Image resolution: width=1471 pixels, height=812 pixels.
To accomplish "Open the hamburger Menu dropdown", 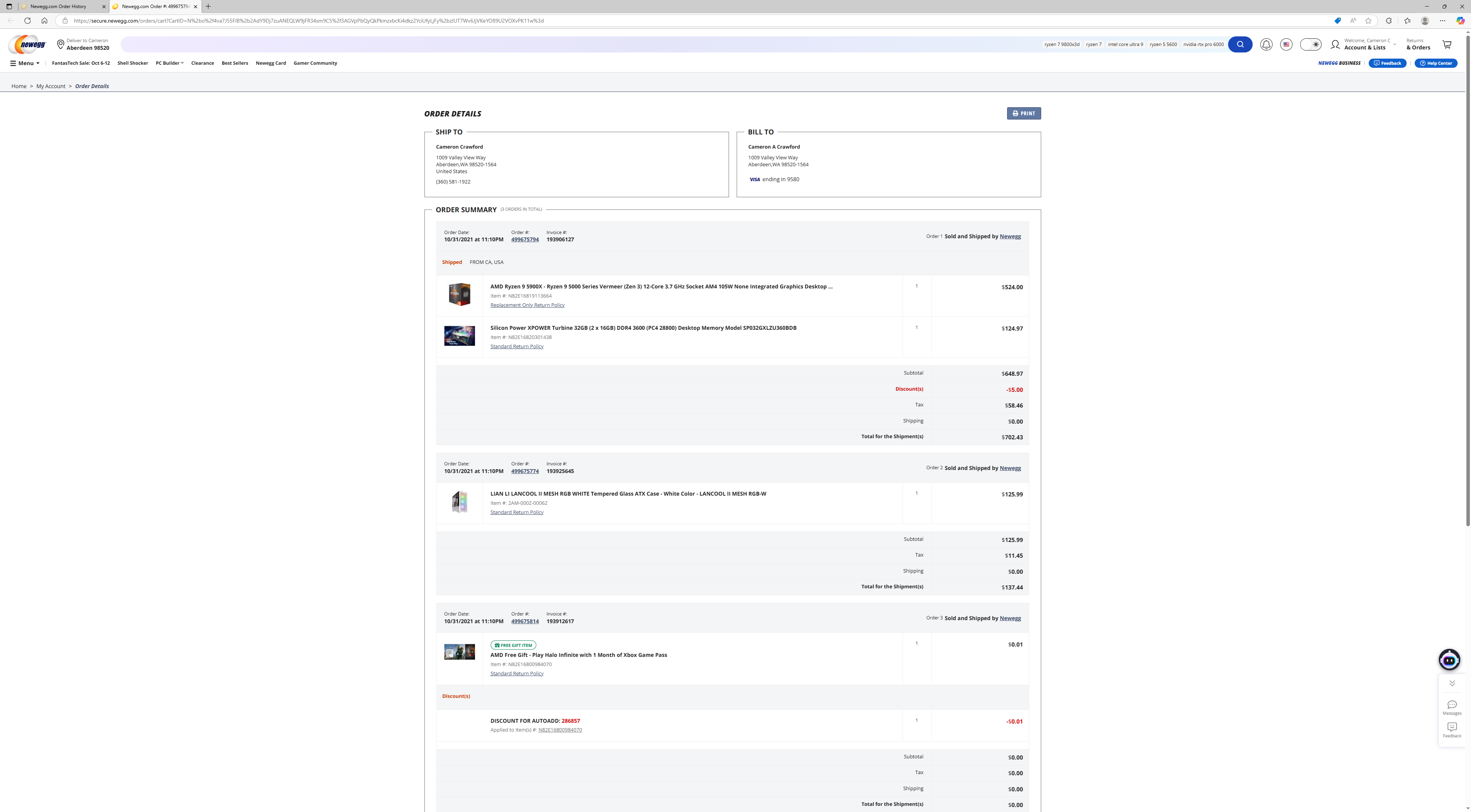I will click(25, 63).
